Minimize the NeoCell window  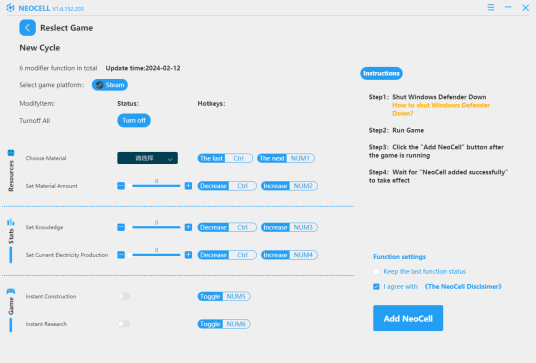coord(508,7)
